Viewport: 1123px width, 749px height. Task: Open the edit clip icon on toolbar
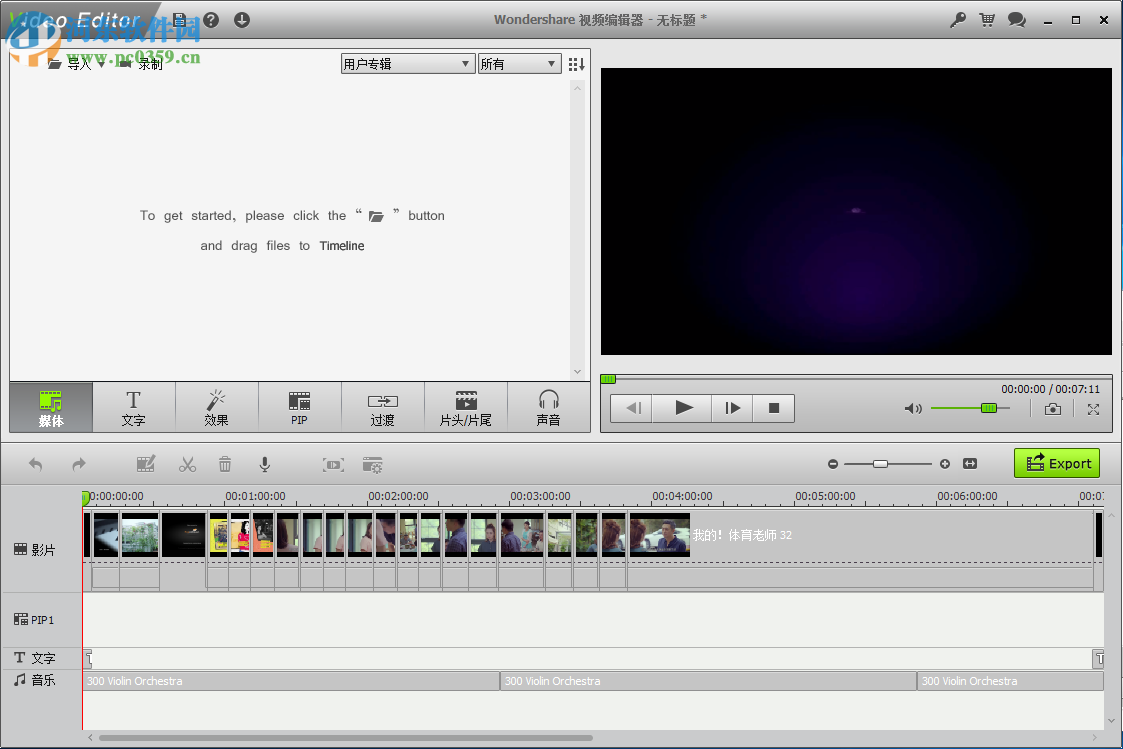(x=146, y=464)
